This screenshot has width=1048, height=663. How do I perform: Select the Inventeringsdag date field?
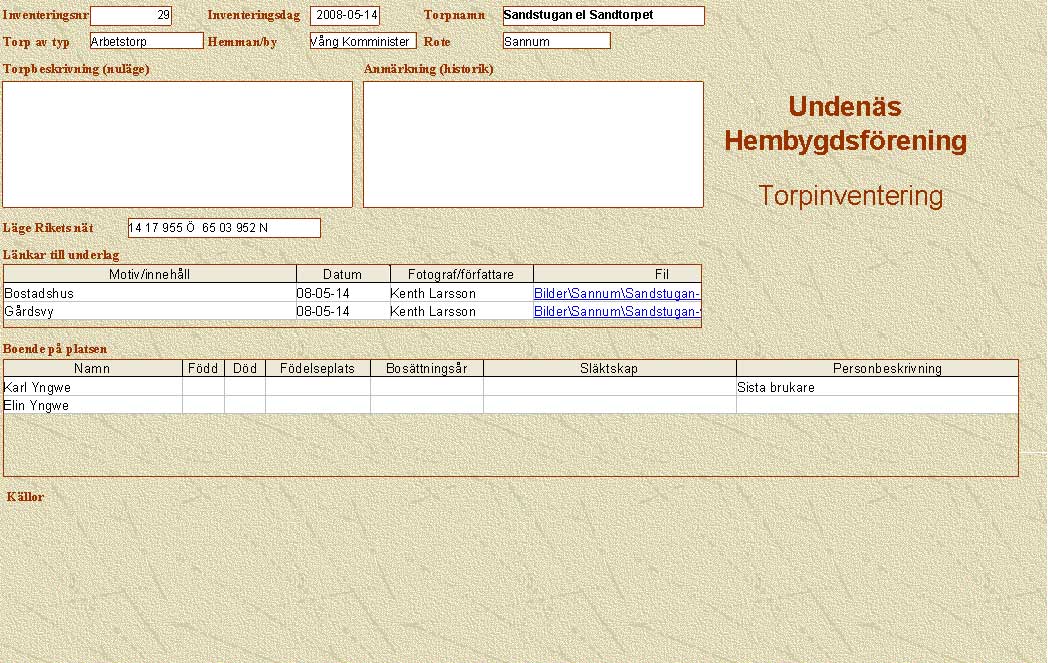(345, 16)
